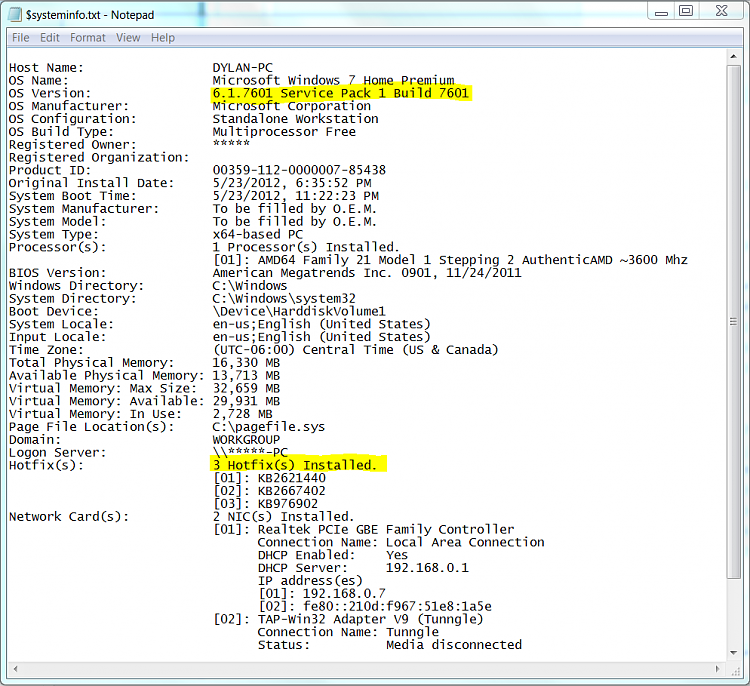Screen dimensions: 750x686
Task: Click vertical scrollbar up arrow
Action: (x=733, y=56)
